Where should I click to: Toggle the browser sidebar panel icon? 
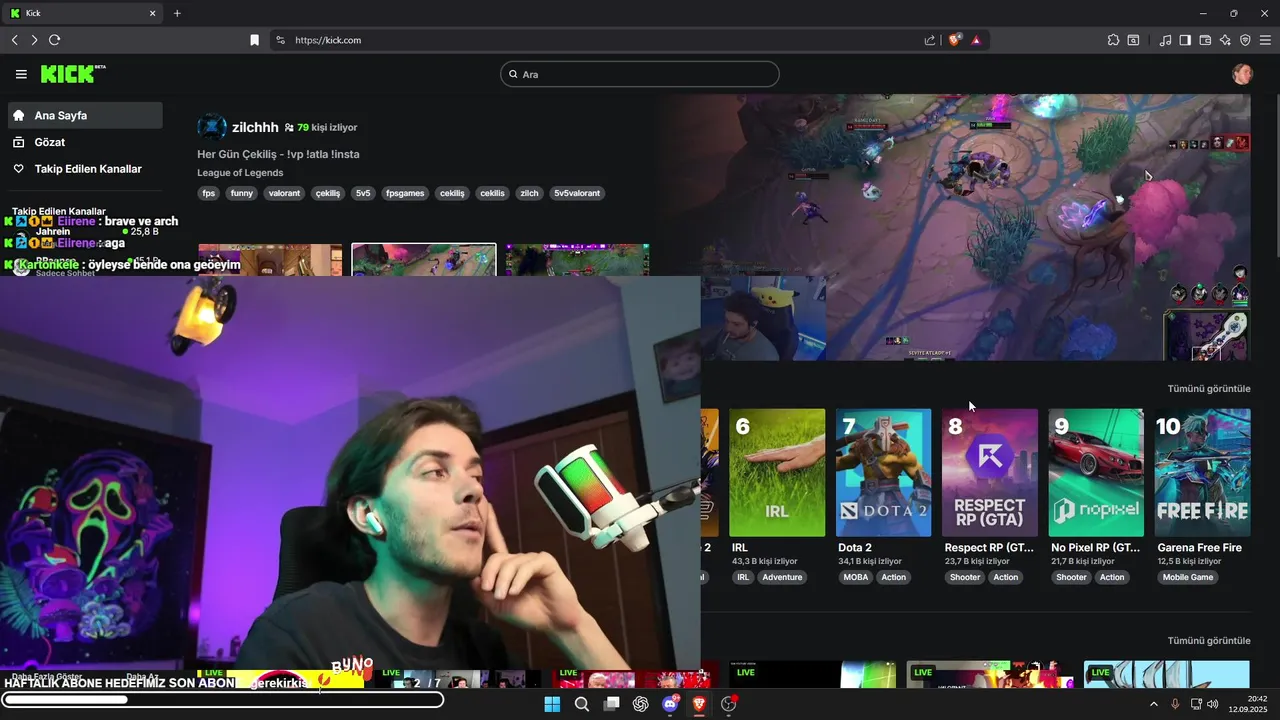pyautogui.click(x=1185, y=40)
